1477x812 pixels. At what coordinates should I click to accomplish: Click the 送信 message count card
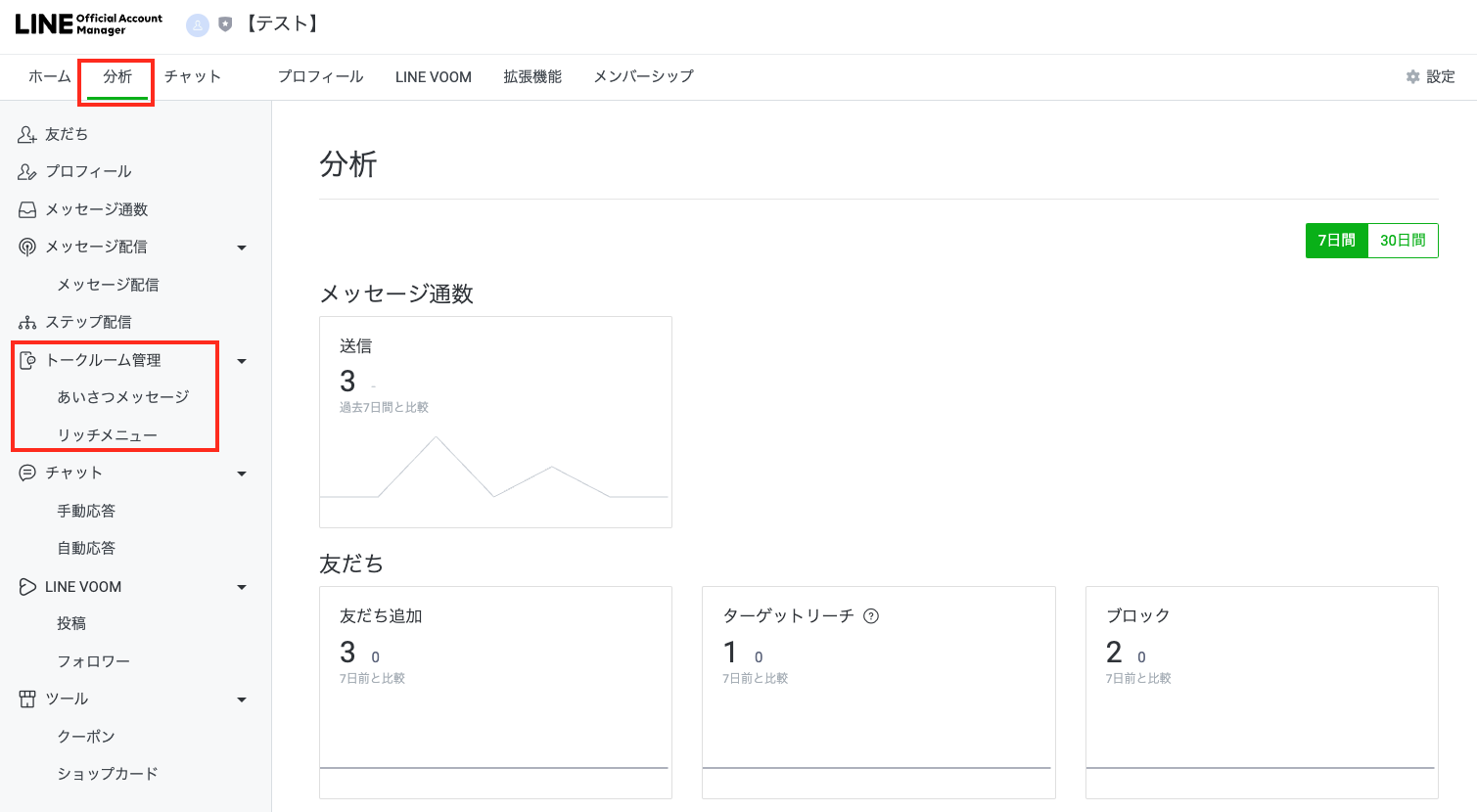pos(495,422)
